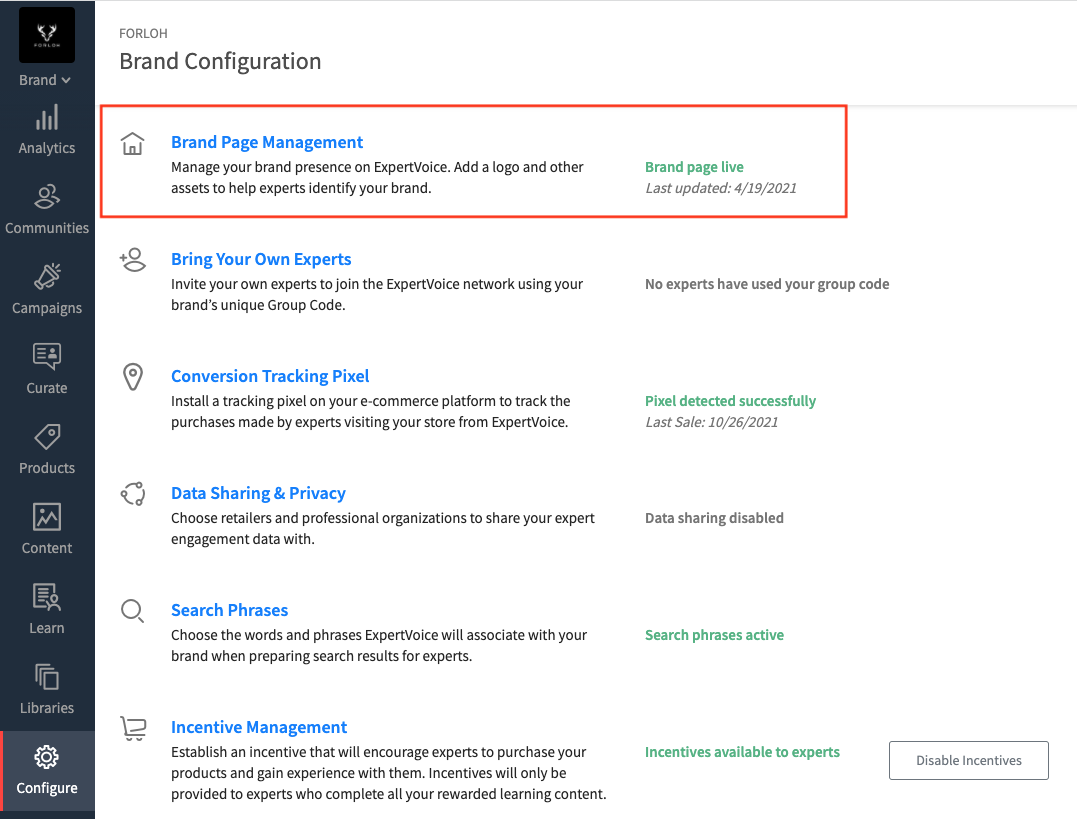Go to Content label in sidebar
The height and width of the screenshot is (819, 1077).
pos(47,548)
